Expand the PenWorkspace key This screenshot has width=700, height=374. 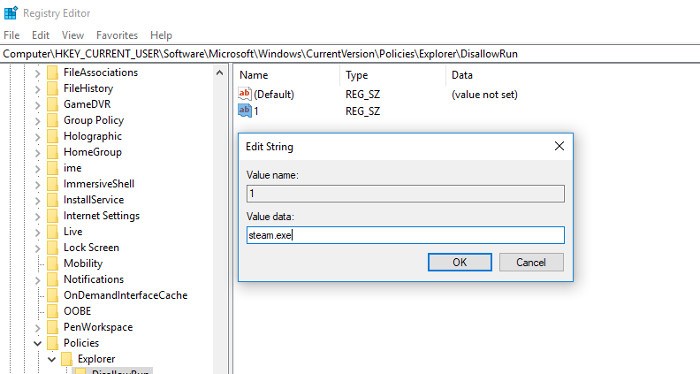[38, 328]
